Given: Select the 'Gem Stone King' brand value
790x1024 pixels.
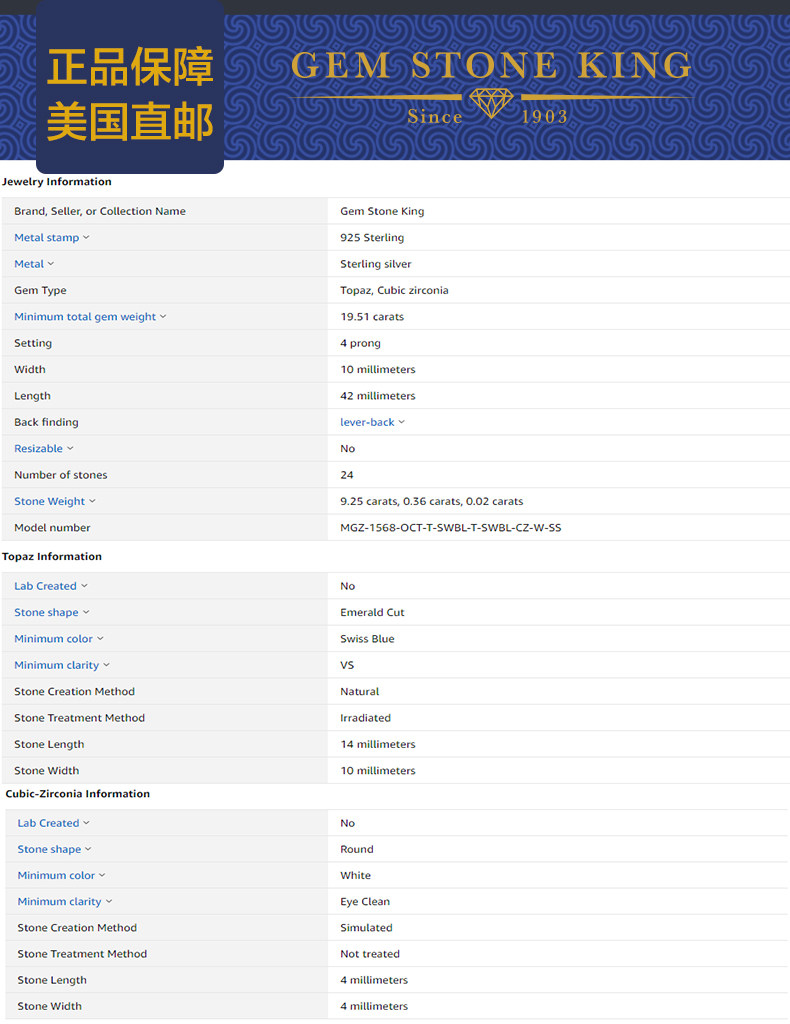Looking at the screenshot, I should pos(382,211).
